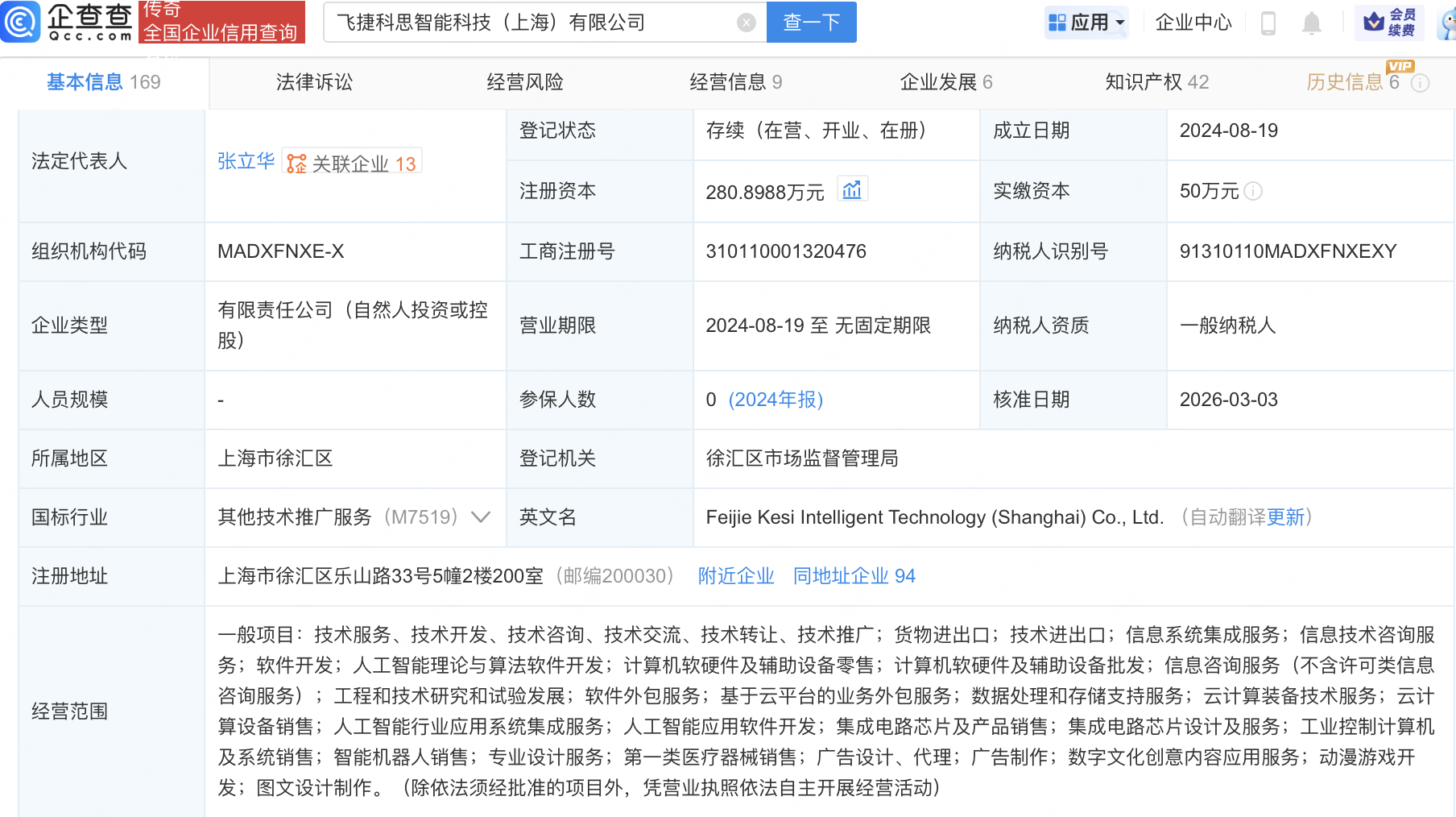Click the penguin mascot icon at top right

1445,23
